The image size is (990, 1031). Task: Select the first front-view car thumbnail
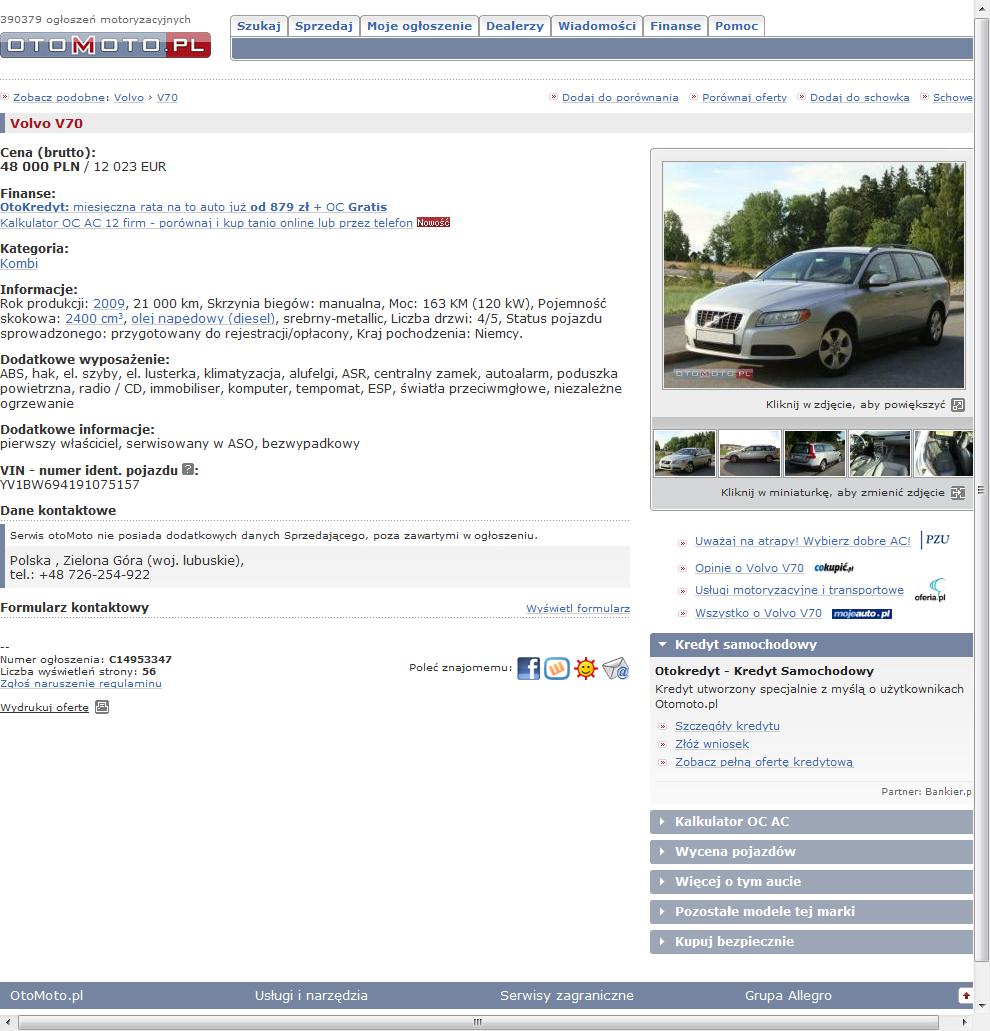(x=684, y=453)
